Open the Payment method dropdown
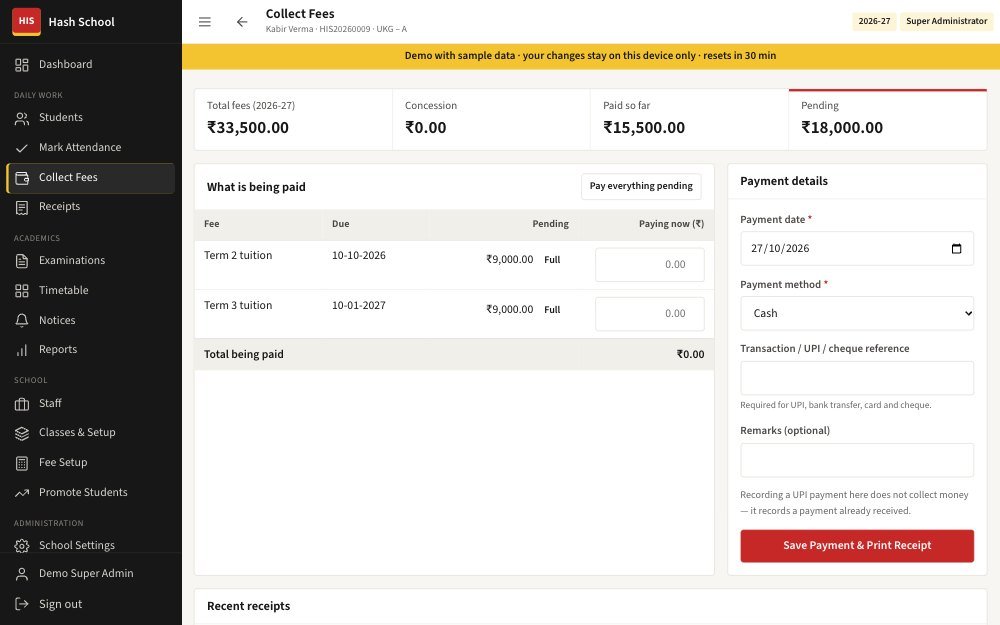 click(857, 313)
